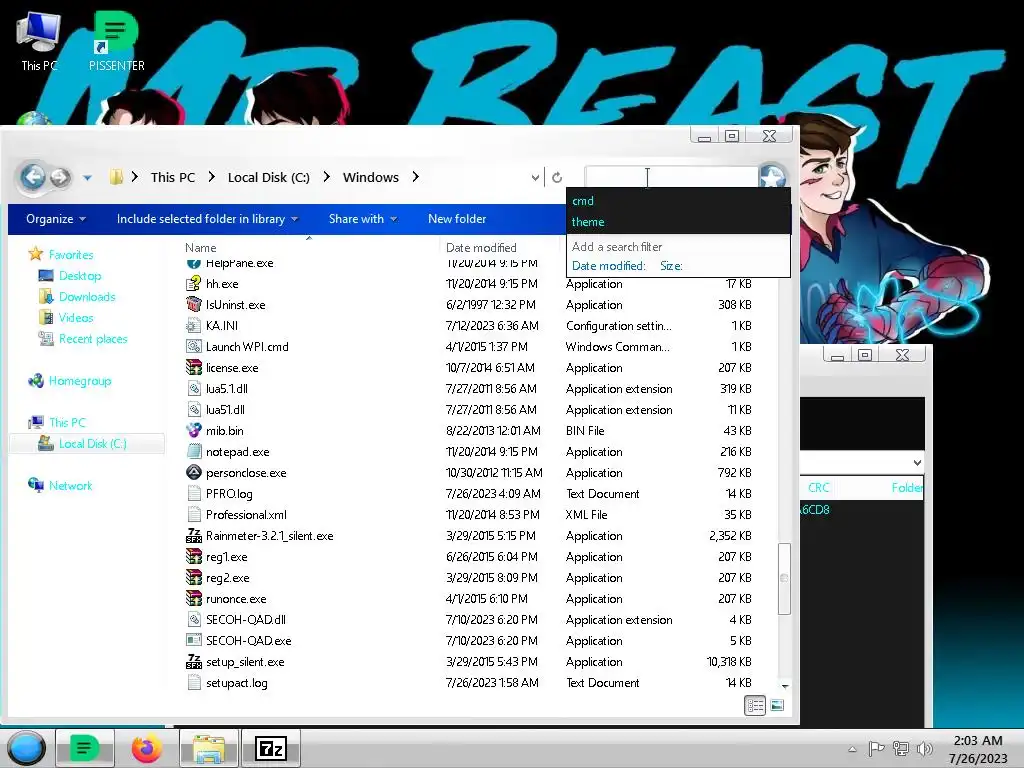Open recent locations dropdown arrow
The width and height of the screenshot is (1024, 768).
87,178
